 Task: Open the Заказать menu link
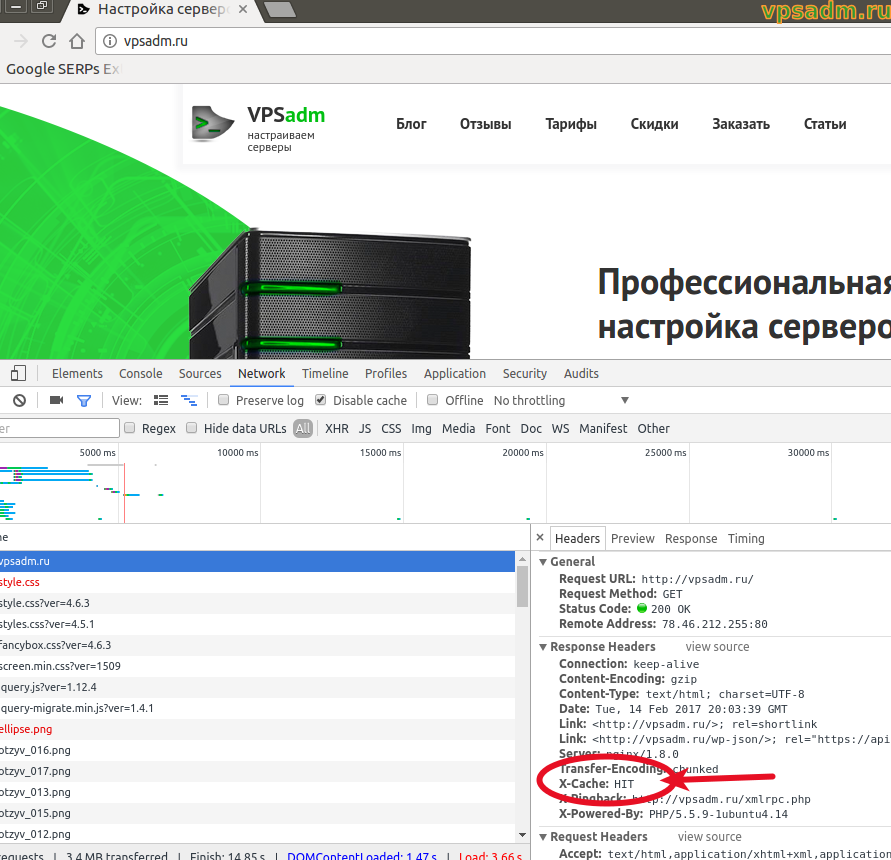(x=741, y=124)
